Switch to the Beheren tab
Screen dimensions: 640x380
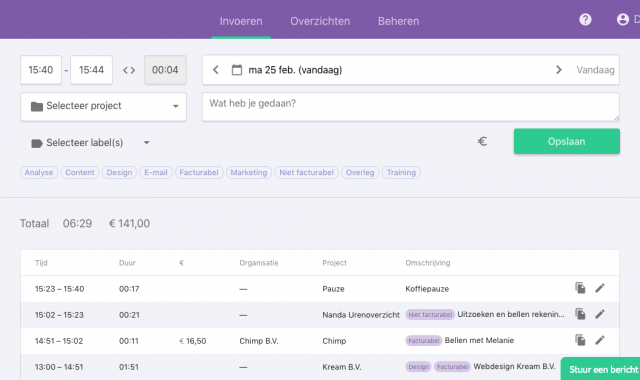tap(398, 21)
